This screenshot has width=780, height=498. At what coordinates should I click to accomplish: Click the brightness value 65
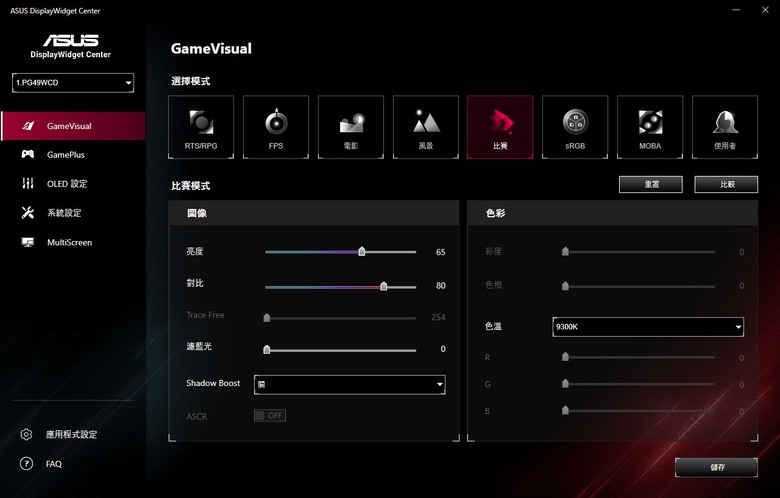tap(440, 252)
